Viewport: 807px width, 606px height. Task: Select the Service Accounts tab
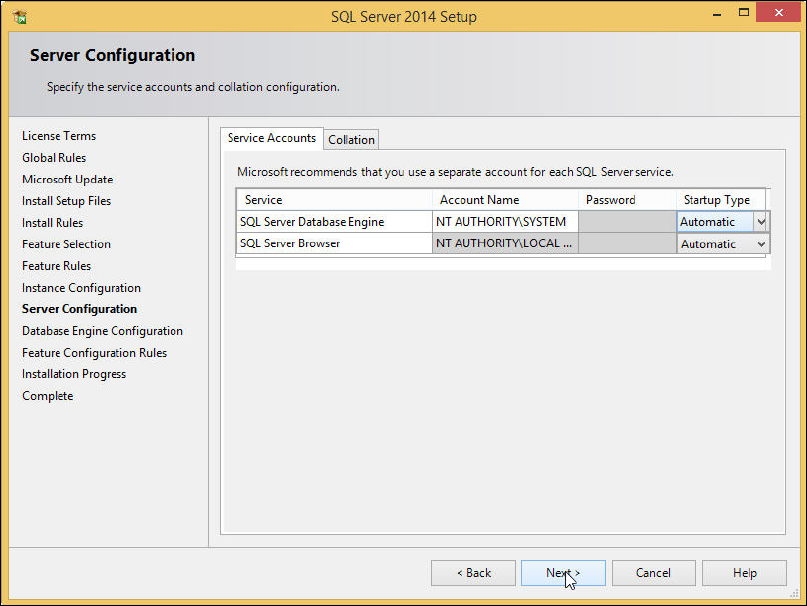pyautogui.click(x=271, y=138)
